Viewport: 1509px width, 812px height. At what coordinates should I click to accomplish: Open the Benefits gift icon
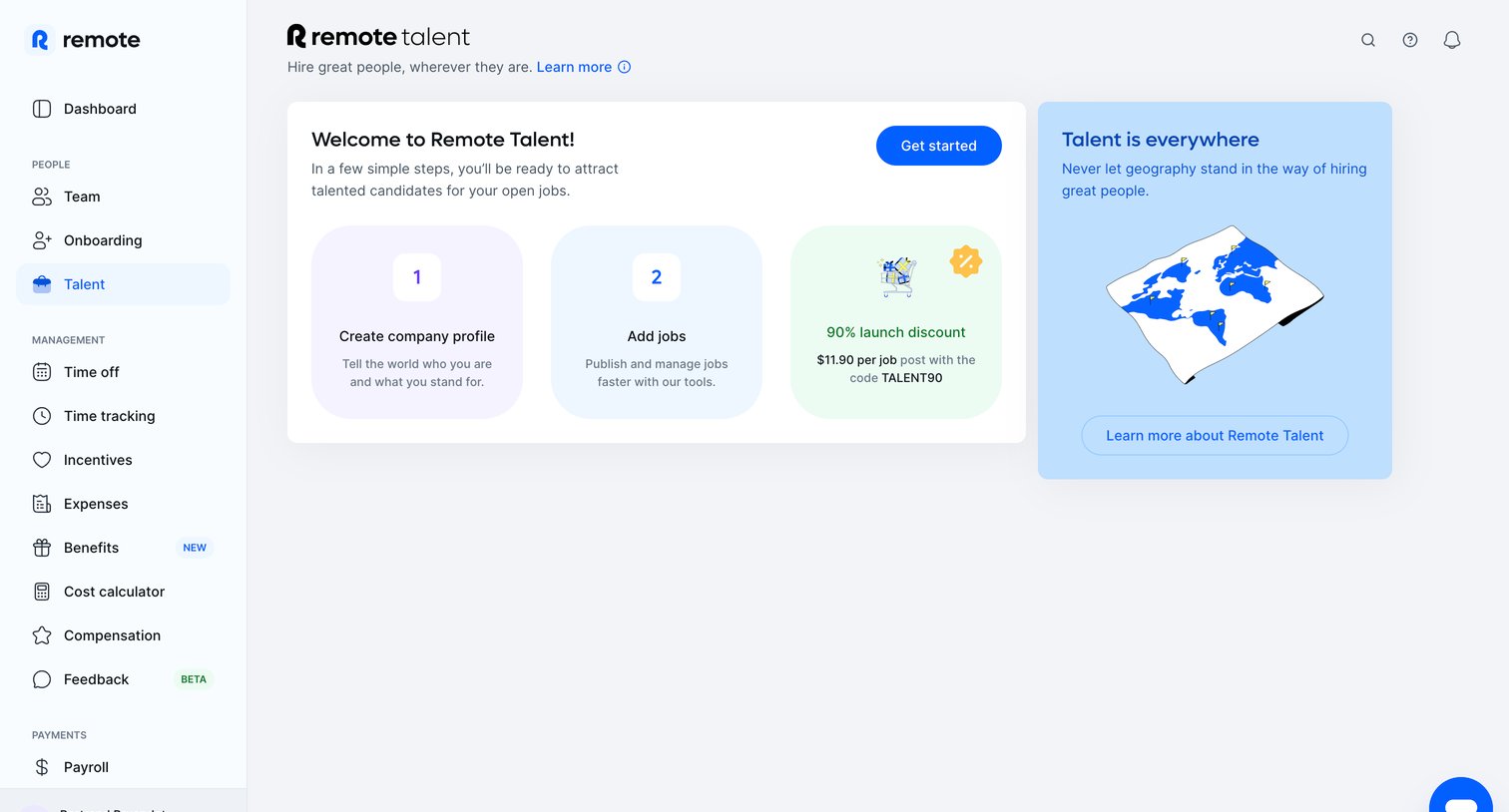coord(42,548)
